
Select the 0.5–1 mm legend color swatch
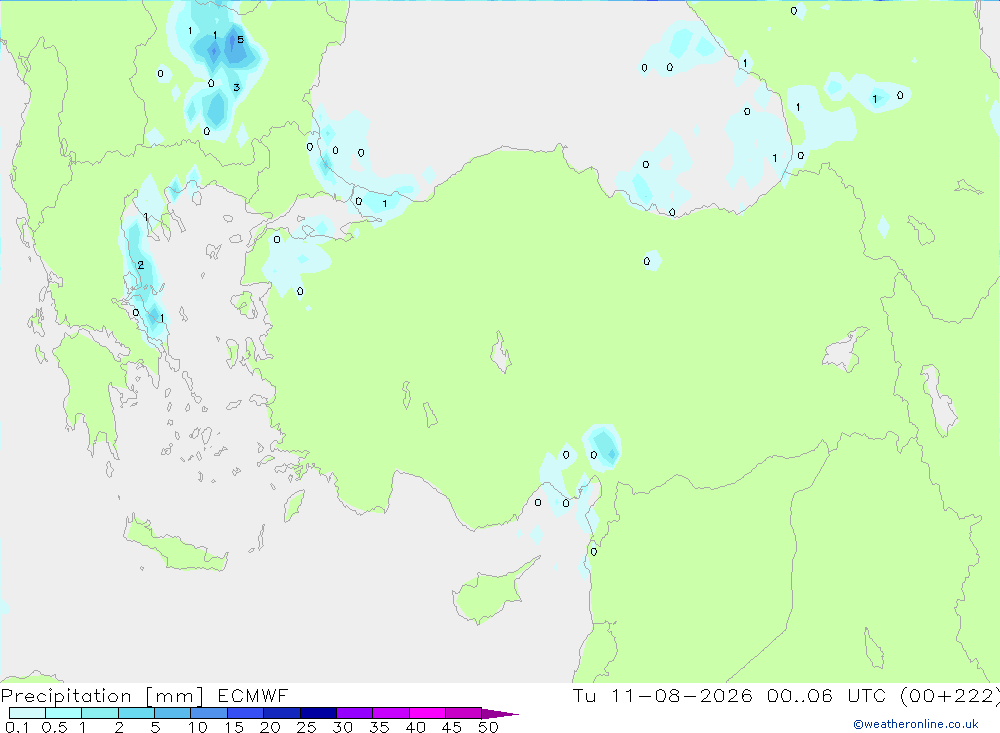pos(64,713)
